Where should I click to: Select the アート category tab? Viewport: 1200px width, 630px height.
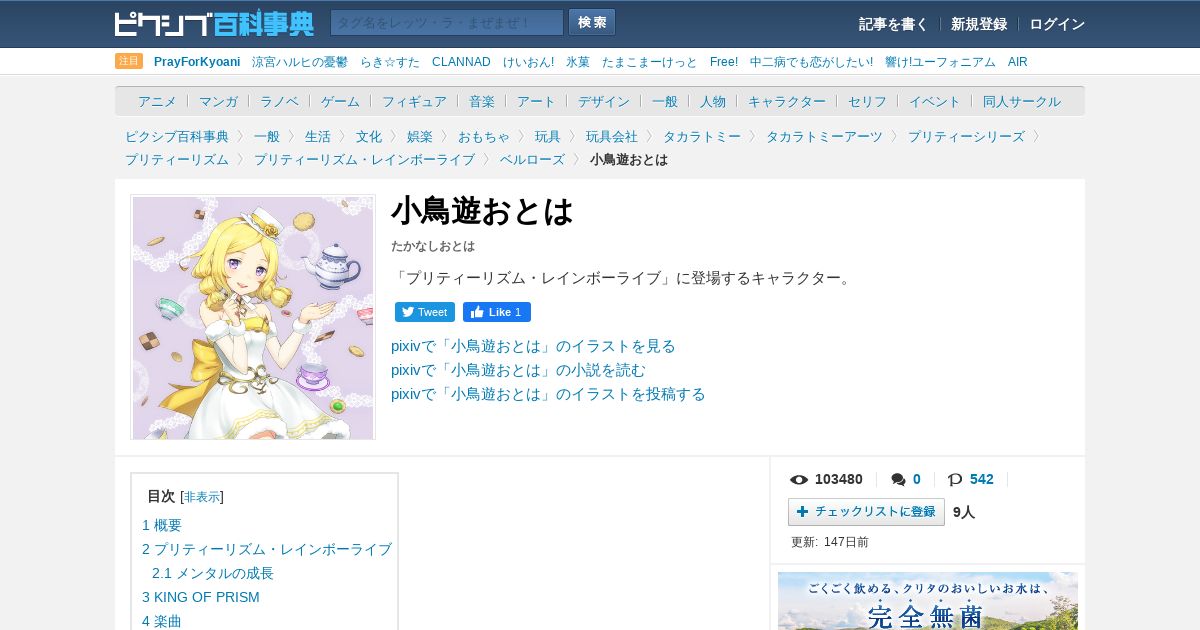pos(536,101)
